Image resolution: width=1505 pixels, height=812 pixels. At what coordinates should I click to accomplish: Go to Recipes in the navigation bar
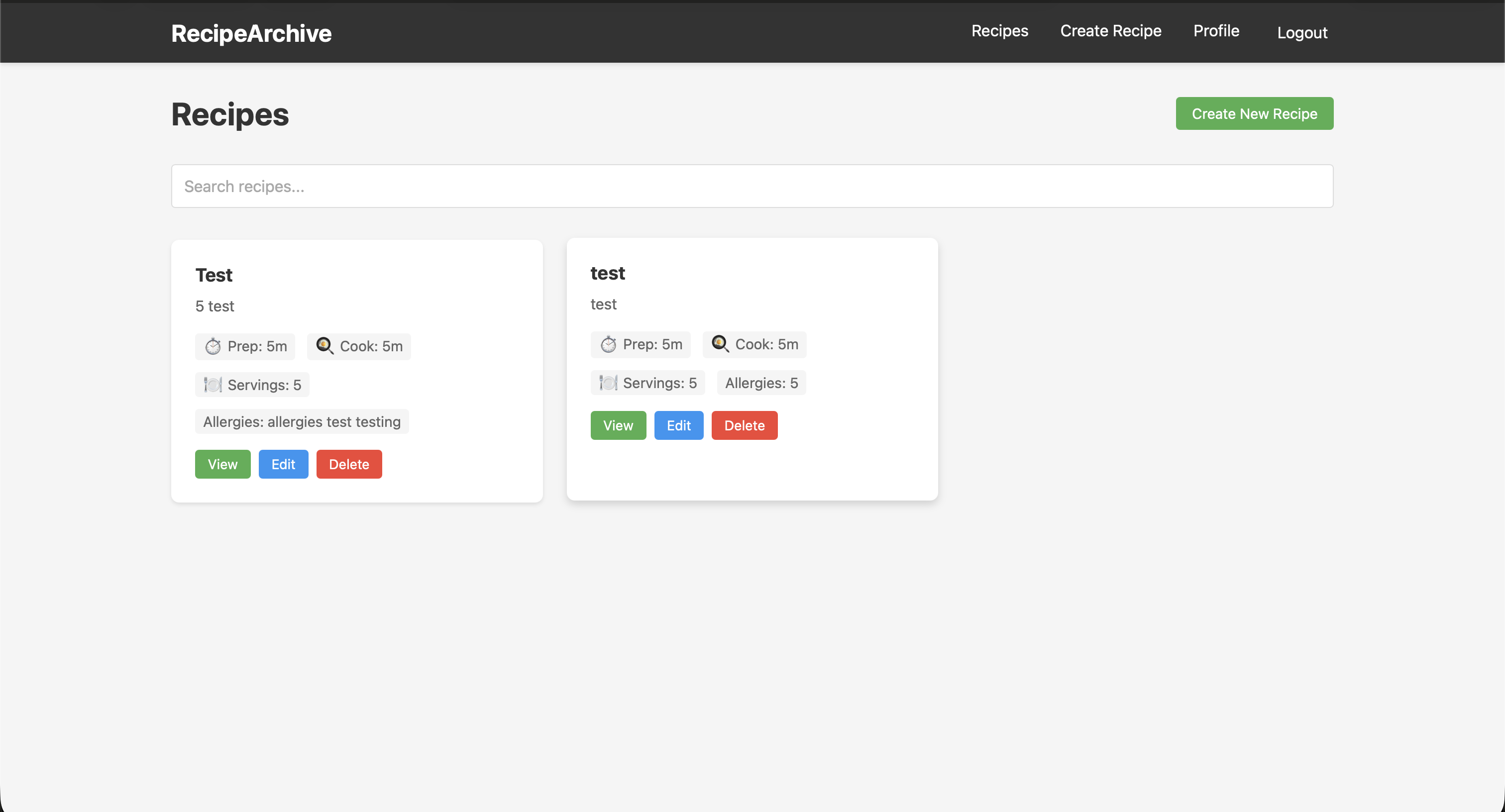click(999, 31)
